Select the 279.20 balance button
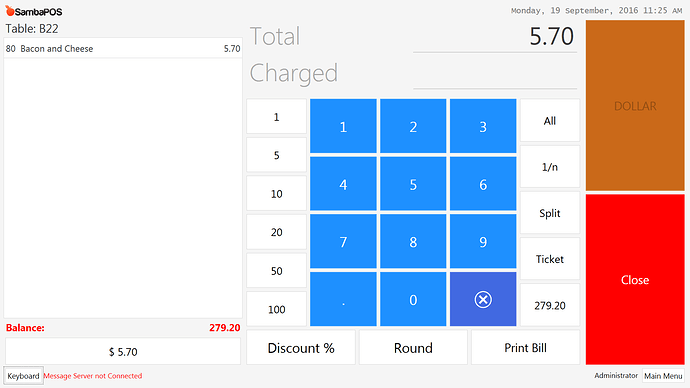This screenshot has width=690, height=388. 550,305
